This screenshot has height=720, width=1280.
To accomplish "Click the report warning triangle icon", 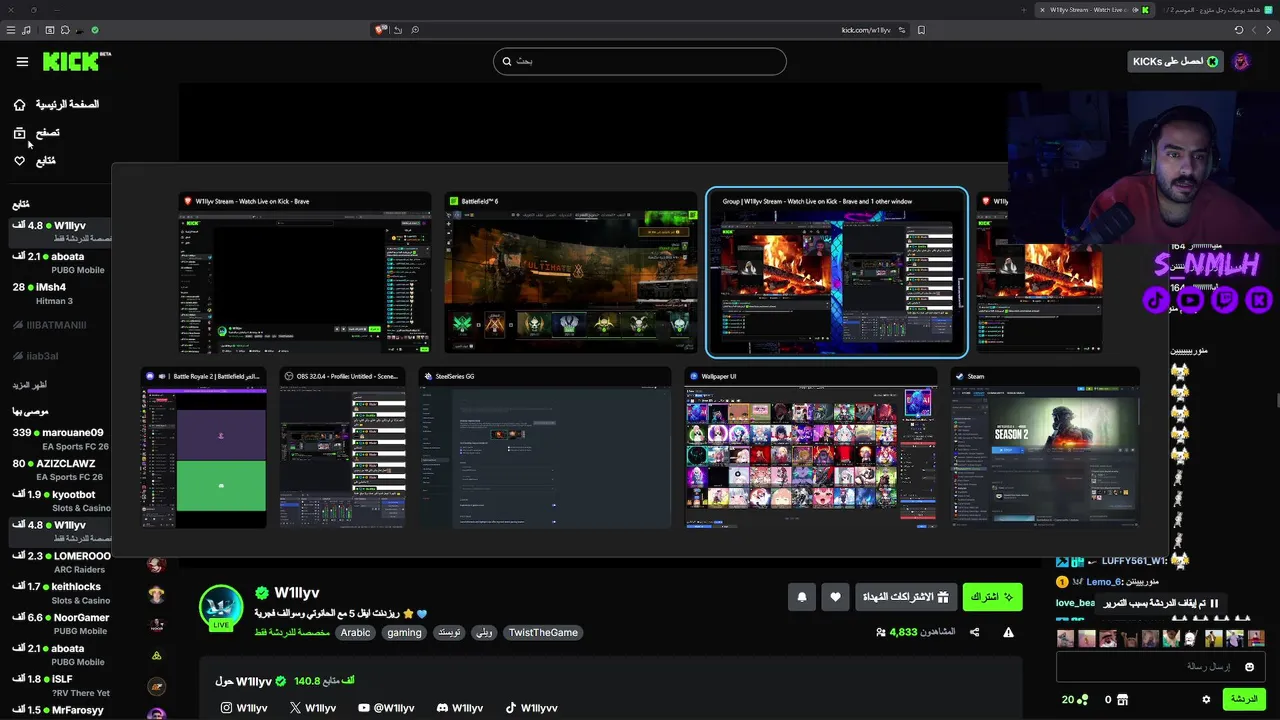I will (x=1008, y=632).
